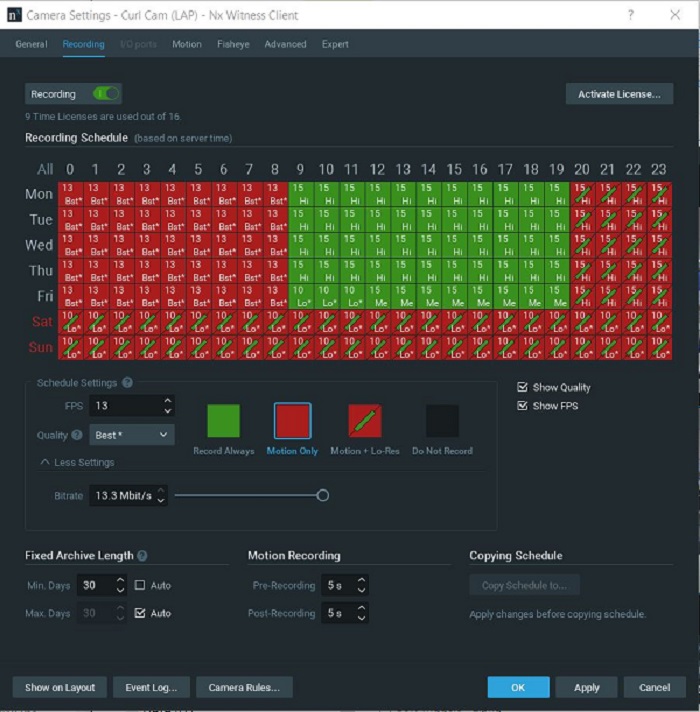Open the Quality dropdown showing Best
The image size is (700, 712).
(x=132, y=435)
